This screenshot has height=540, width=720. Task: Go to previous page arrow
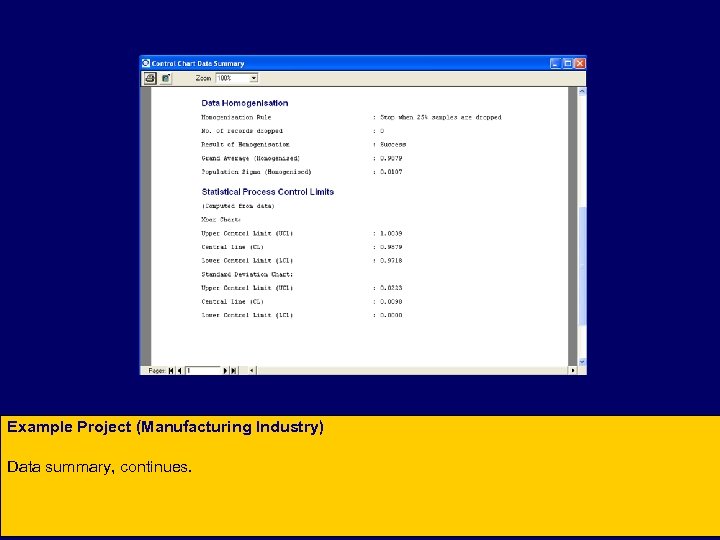coord(180,371)
